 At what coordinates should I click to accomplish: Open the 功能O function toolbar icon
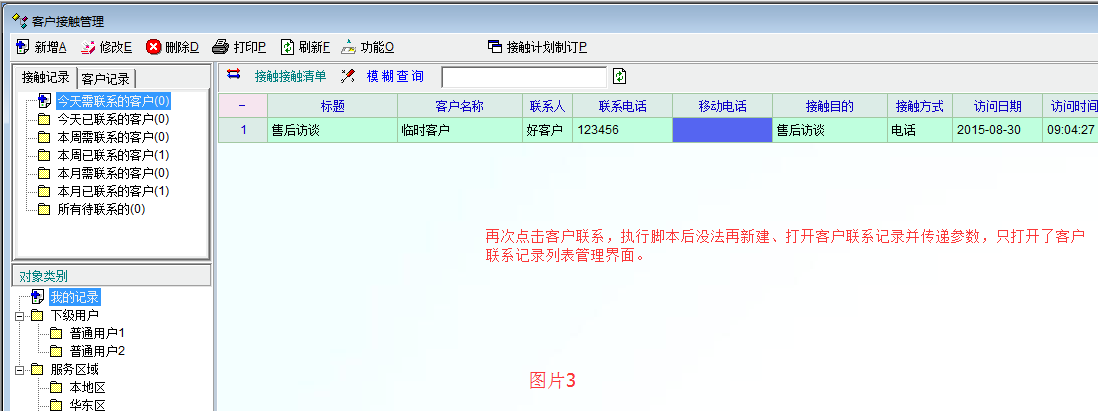tap(348, 47)
